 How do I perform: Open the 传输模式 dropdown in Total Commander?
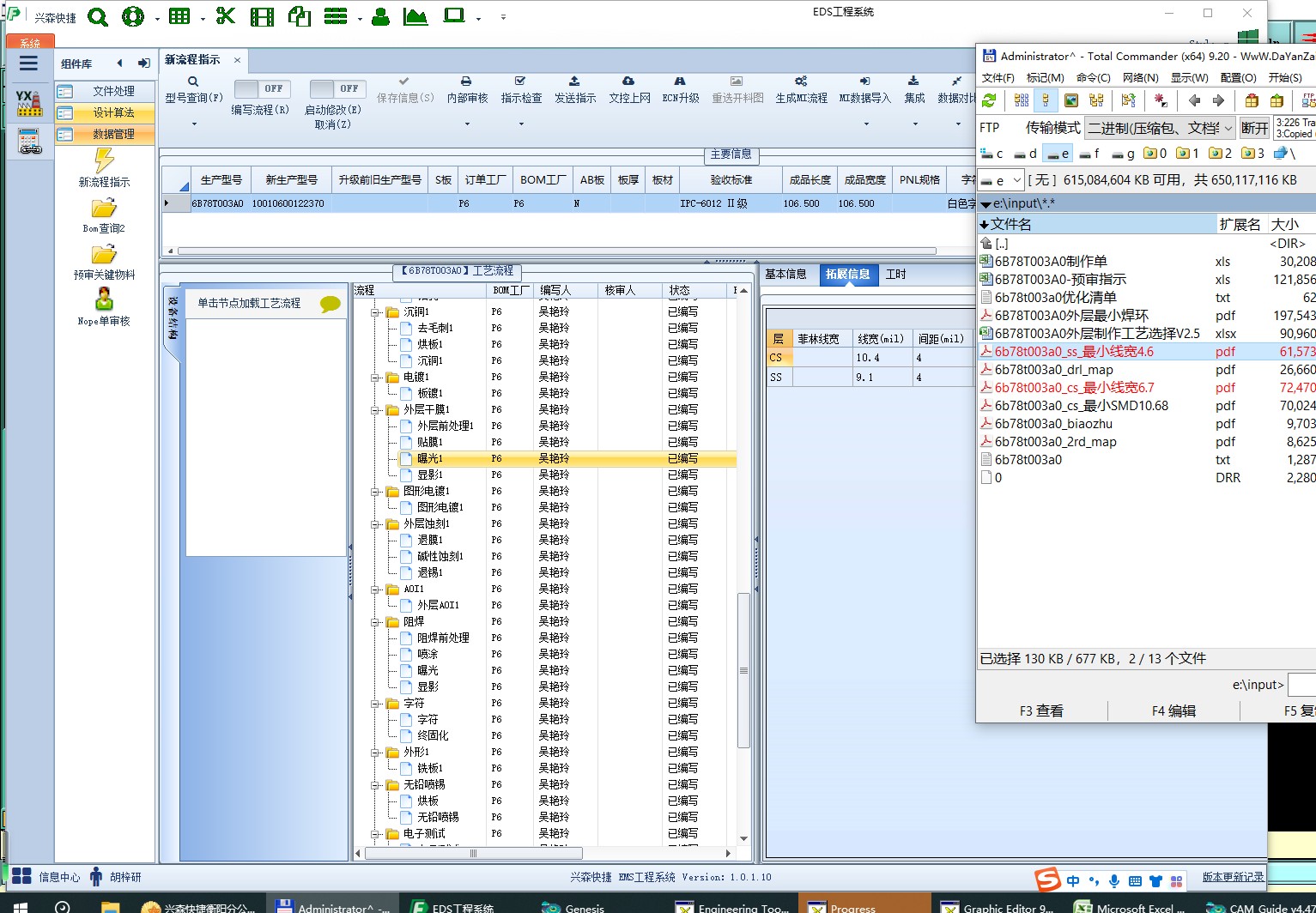[1160, 128]
